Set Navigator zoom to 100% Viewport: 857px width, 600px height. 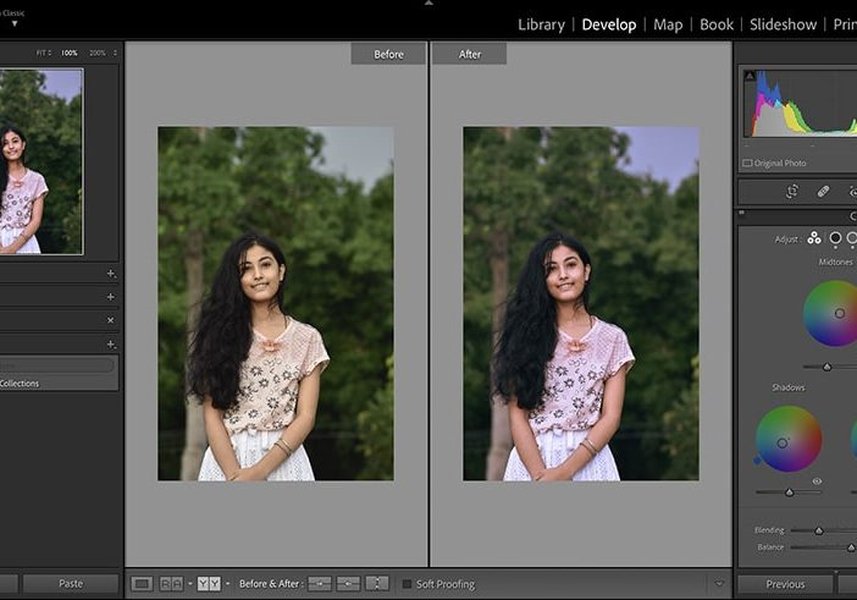pyautogui.click(x=69, y=53)
